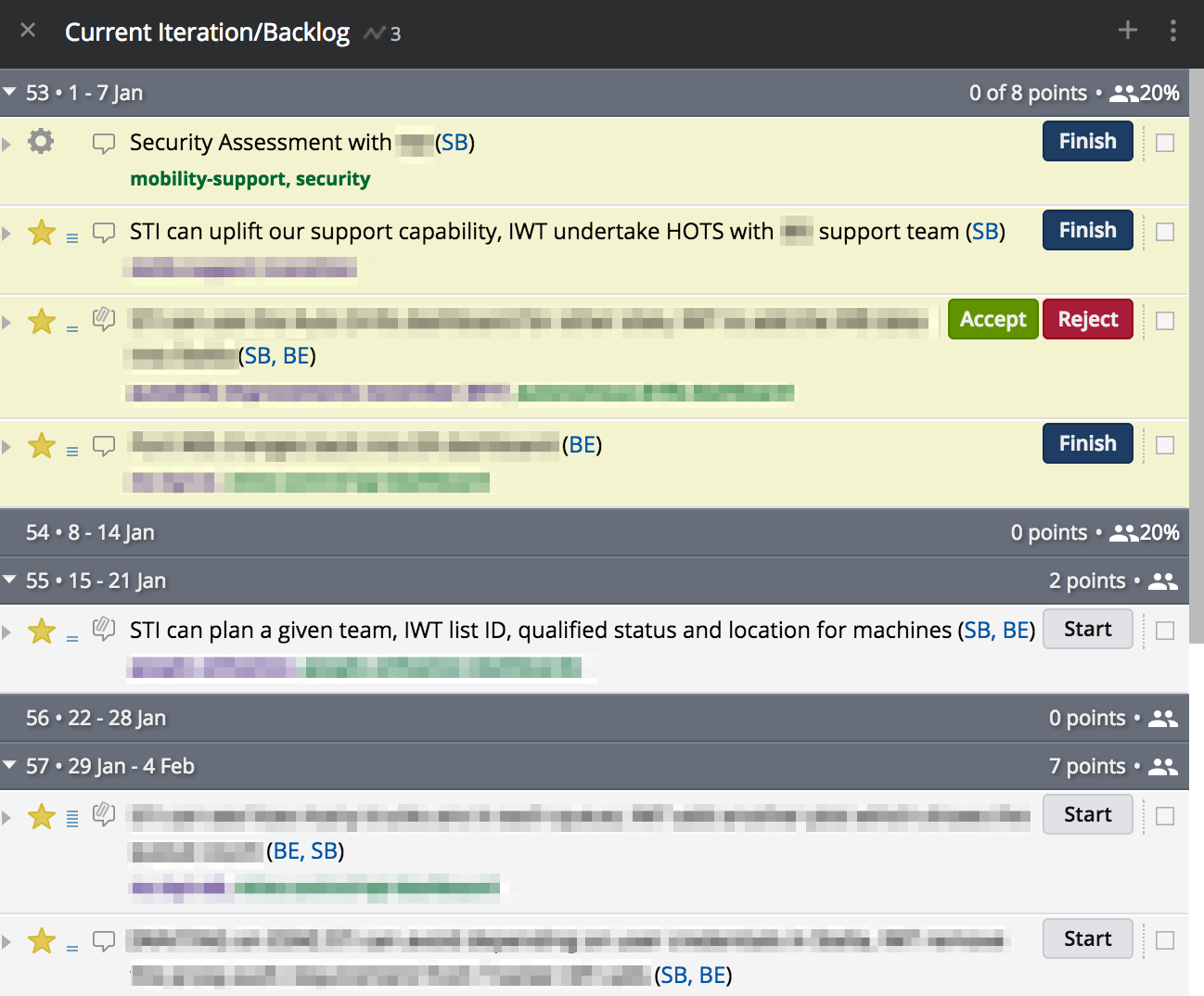Image resolution: width=1204 pixels, height=996 pixels.
Task: Open the panel three-dot options menu
Action: (1173, 31)
